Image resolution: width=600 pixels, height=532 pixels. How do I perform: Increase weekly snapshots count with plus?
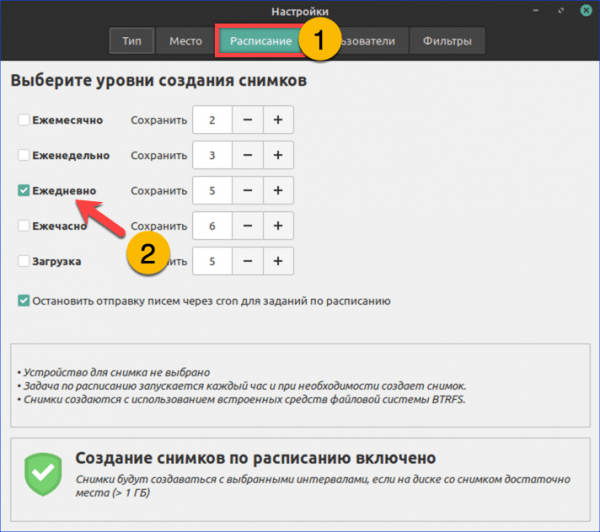point(278,155)
